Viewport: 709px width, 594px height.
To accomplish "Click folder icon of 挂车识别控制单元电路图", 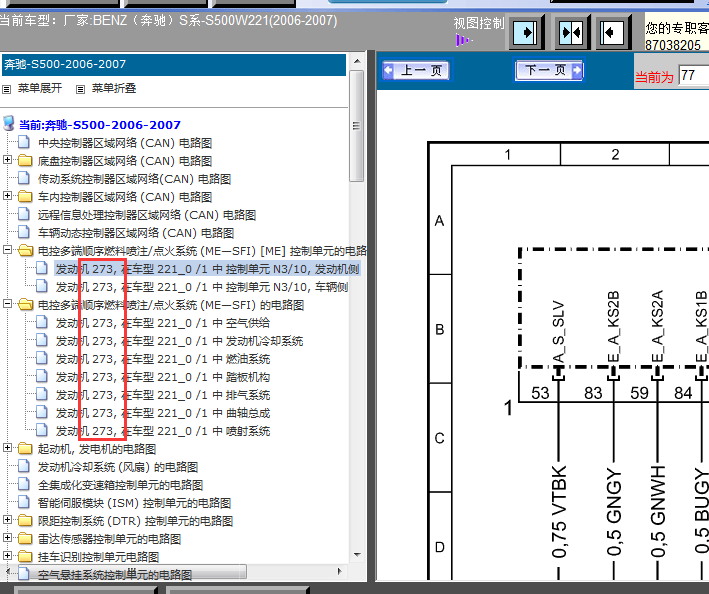I will (25, 557).
